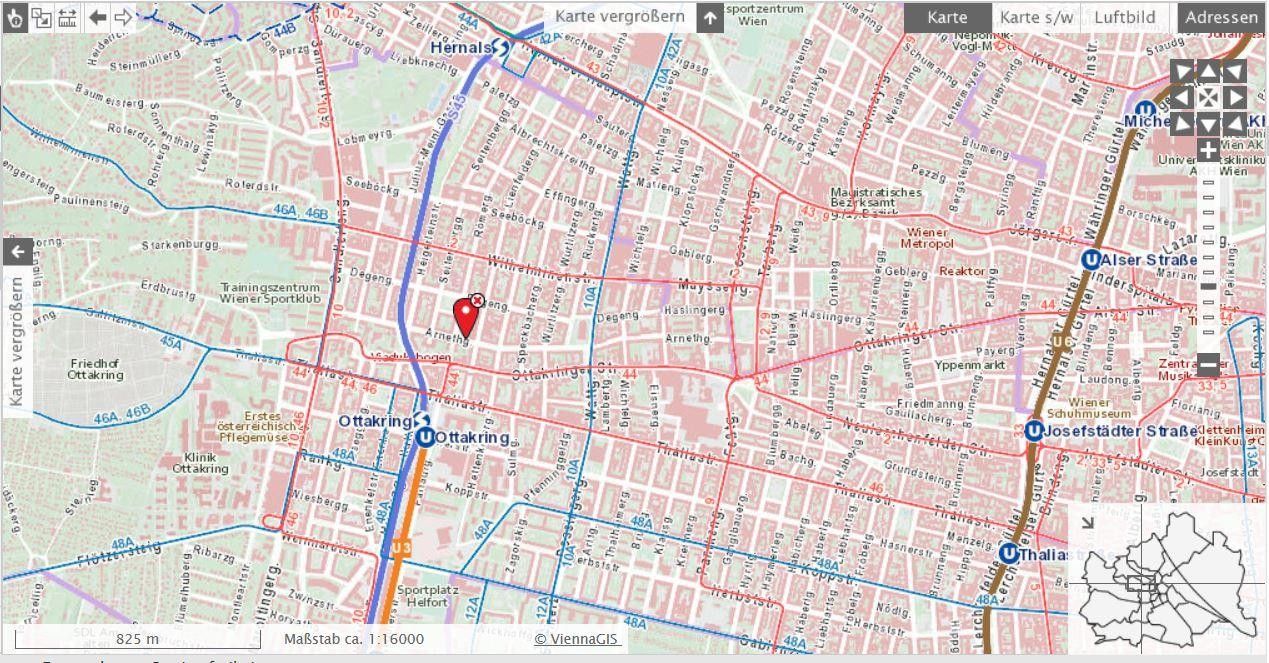
Task: Switch to Luftbild aerial view
Action: (1124, 17)
